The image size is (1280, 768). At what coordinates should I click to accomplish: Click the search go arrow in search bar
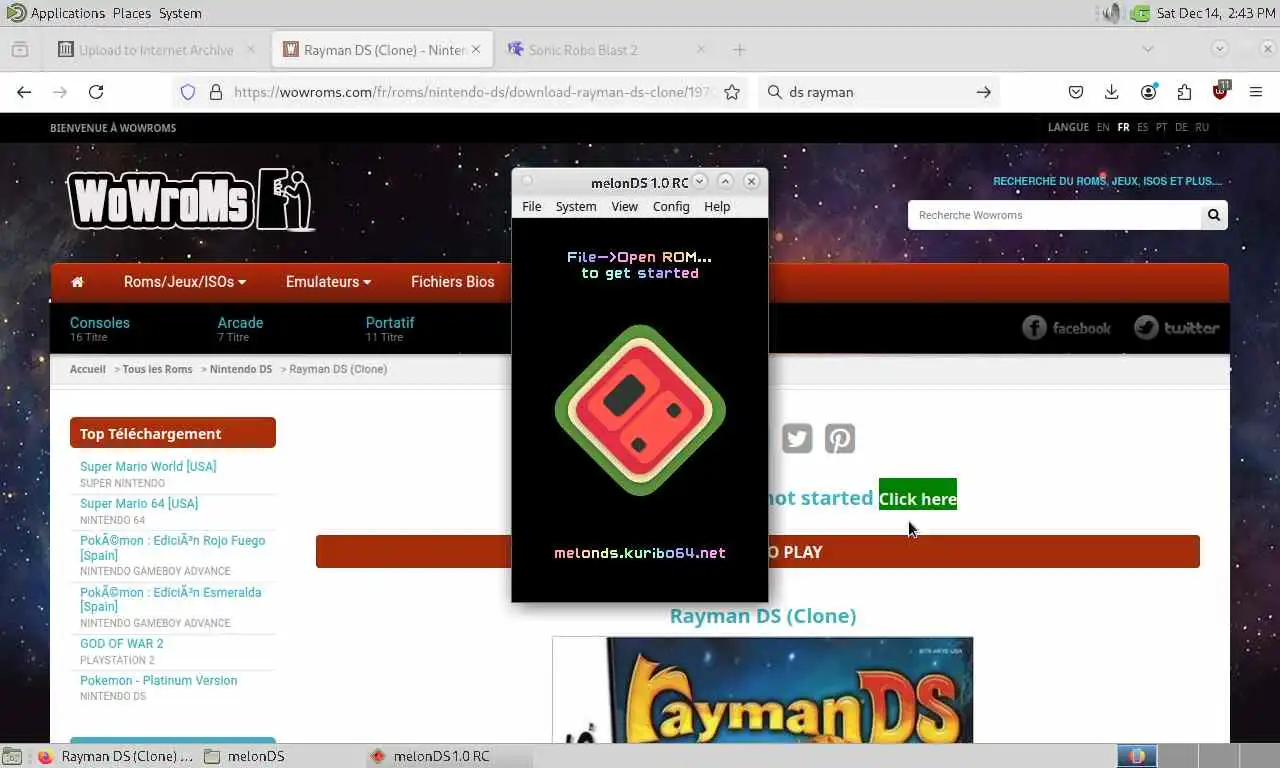(x=984, y=92)
